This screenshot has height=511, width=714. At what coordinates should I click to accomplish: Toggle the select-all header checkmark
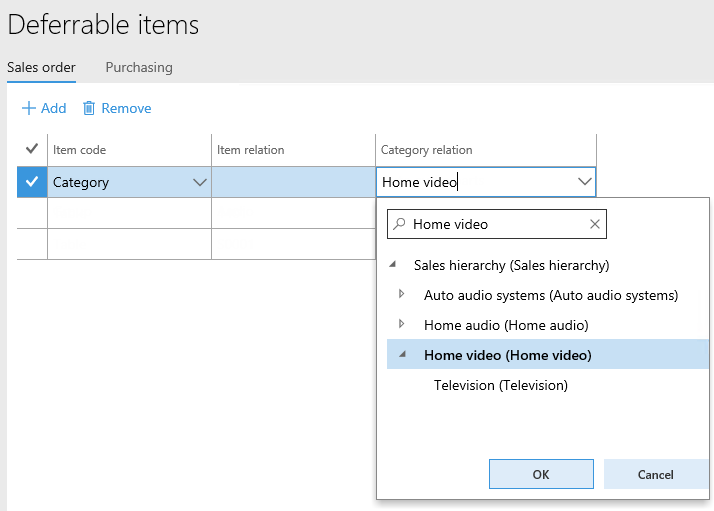coord(32,149)
